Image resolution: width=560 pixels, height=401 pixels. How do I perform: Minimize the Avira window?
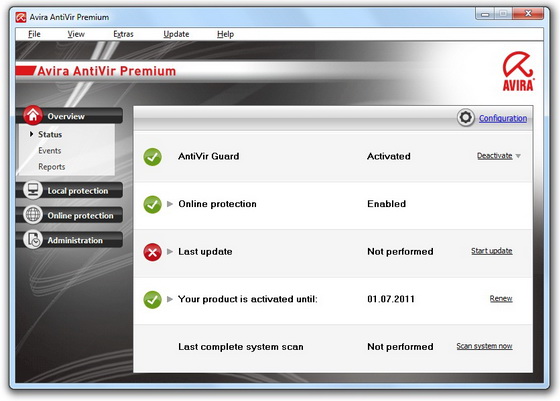pyautogui.click(x=485, y=14)
